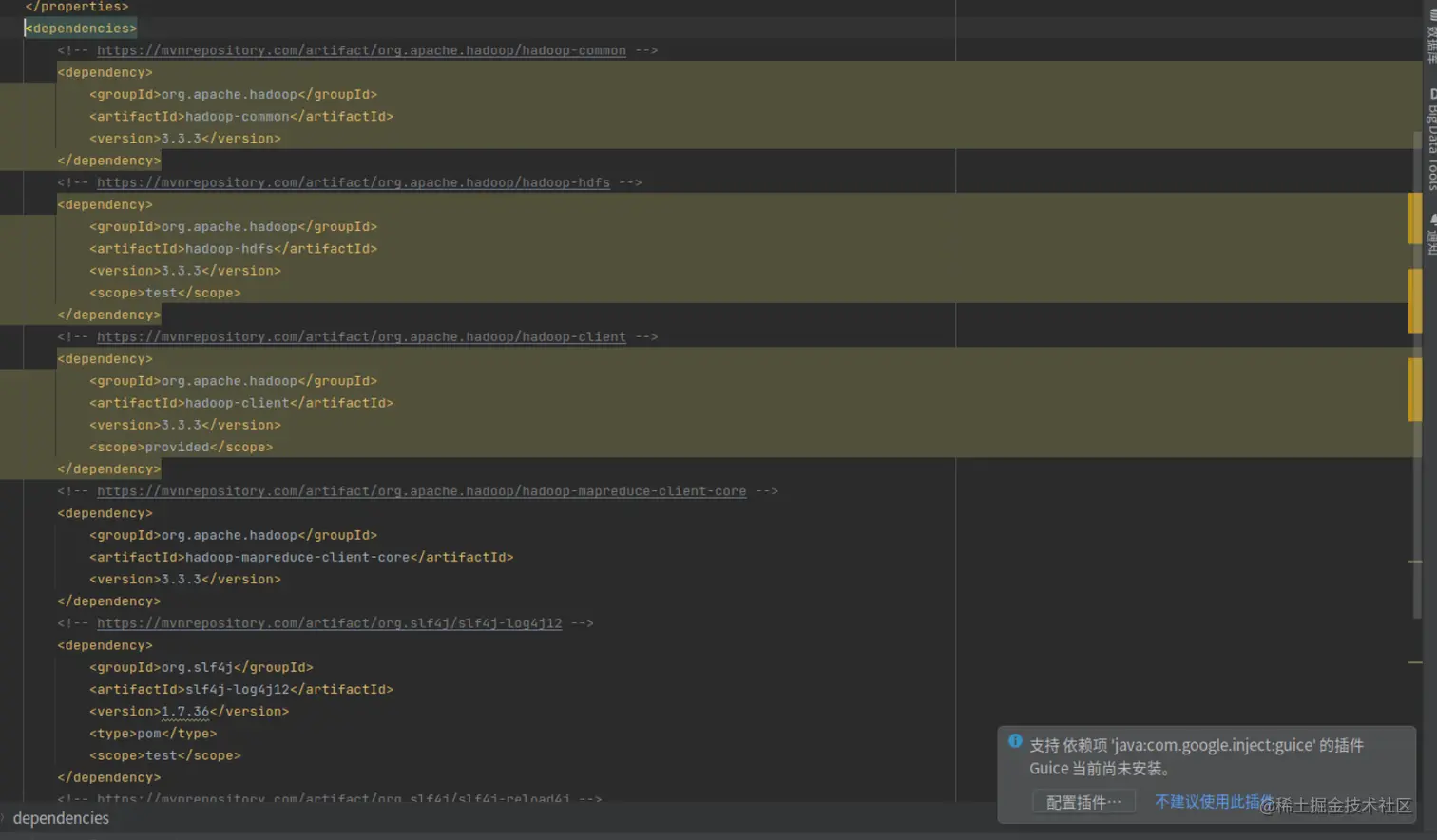Click the scope test line under hadoop-hdfs

(x=165, y=293)
